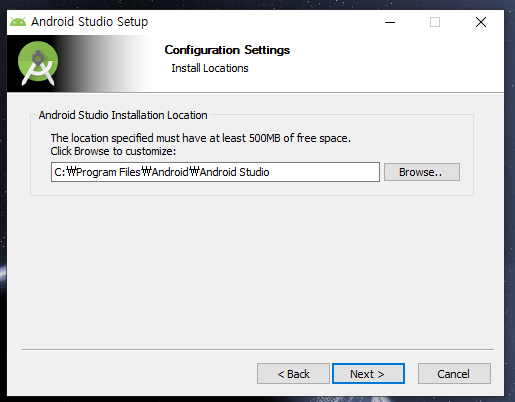
Task: Proceed with the Next > button
Action: coord(368,374)
